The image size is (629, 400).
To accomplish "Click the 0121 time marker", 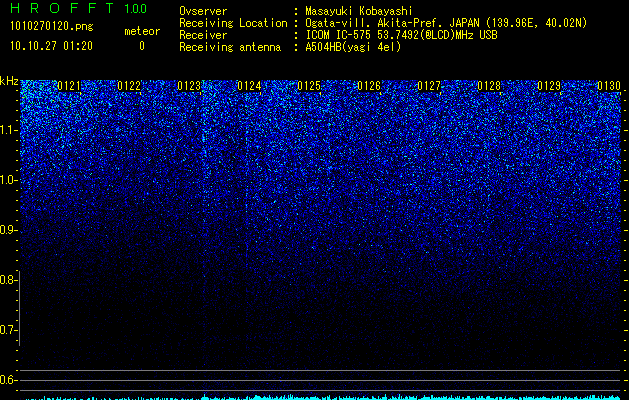I will [x=69, y=86].
